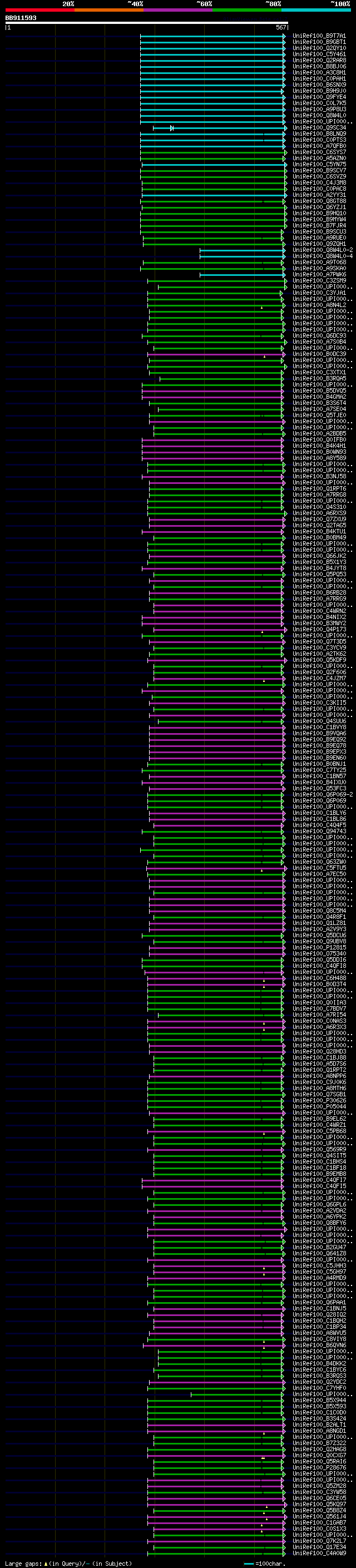The image size is (356, 1568).
Task: Click the short cyan bar for Q8W4L0-2
Action: (242, 250)
